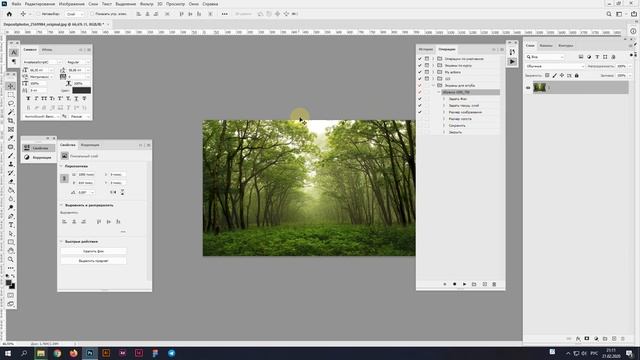Switch to the Каналы tab
The height and width of the screenshot is (360, 640).
(x=546, y=46)
